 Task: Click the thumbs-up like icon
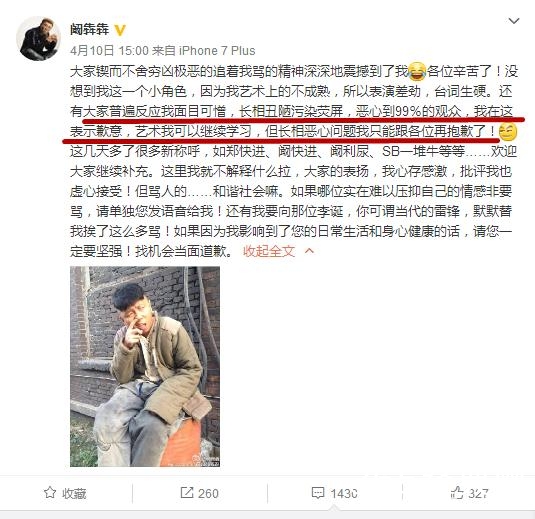457,492
